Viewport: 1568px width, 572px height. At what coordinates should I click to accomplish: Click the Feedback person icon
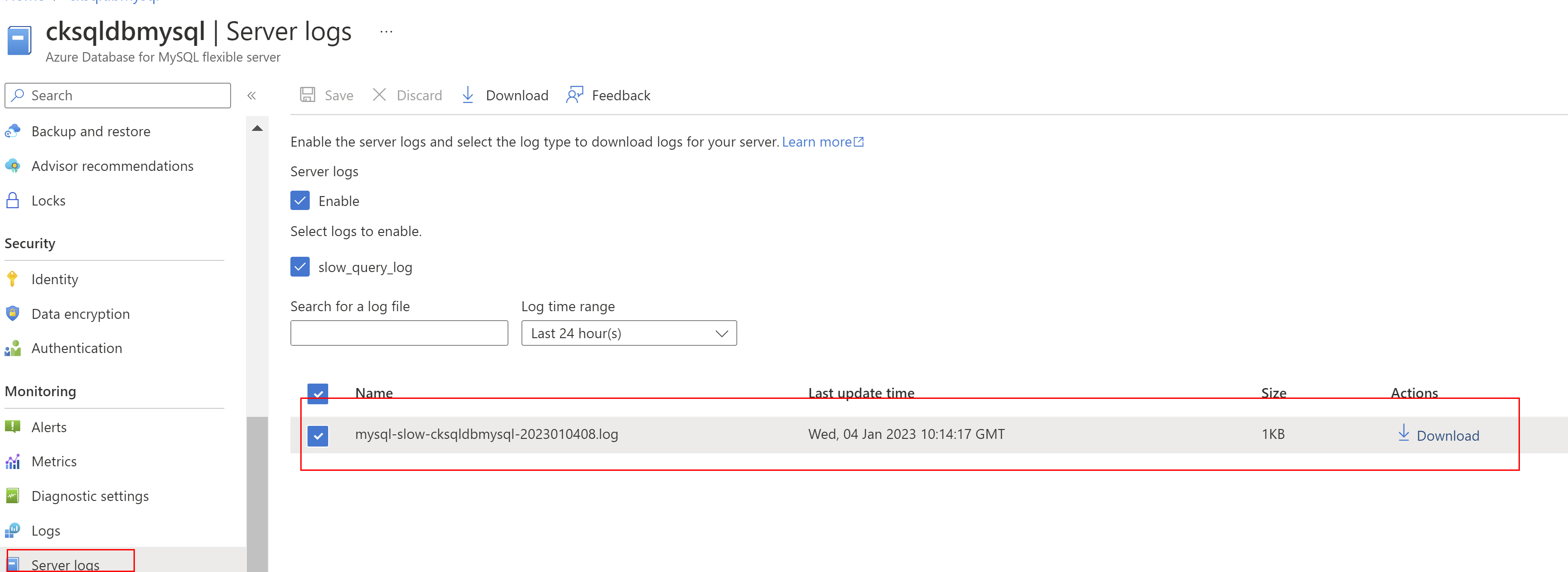[574, 95]
